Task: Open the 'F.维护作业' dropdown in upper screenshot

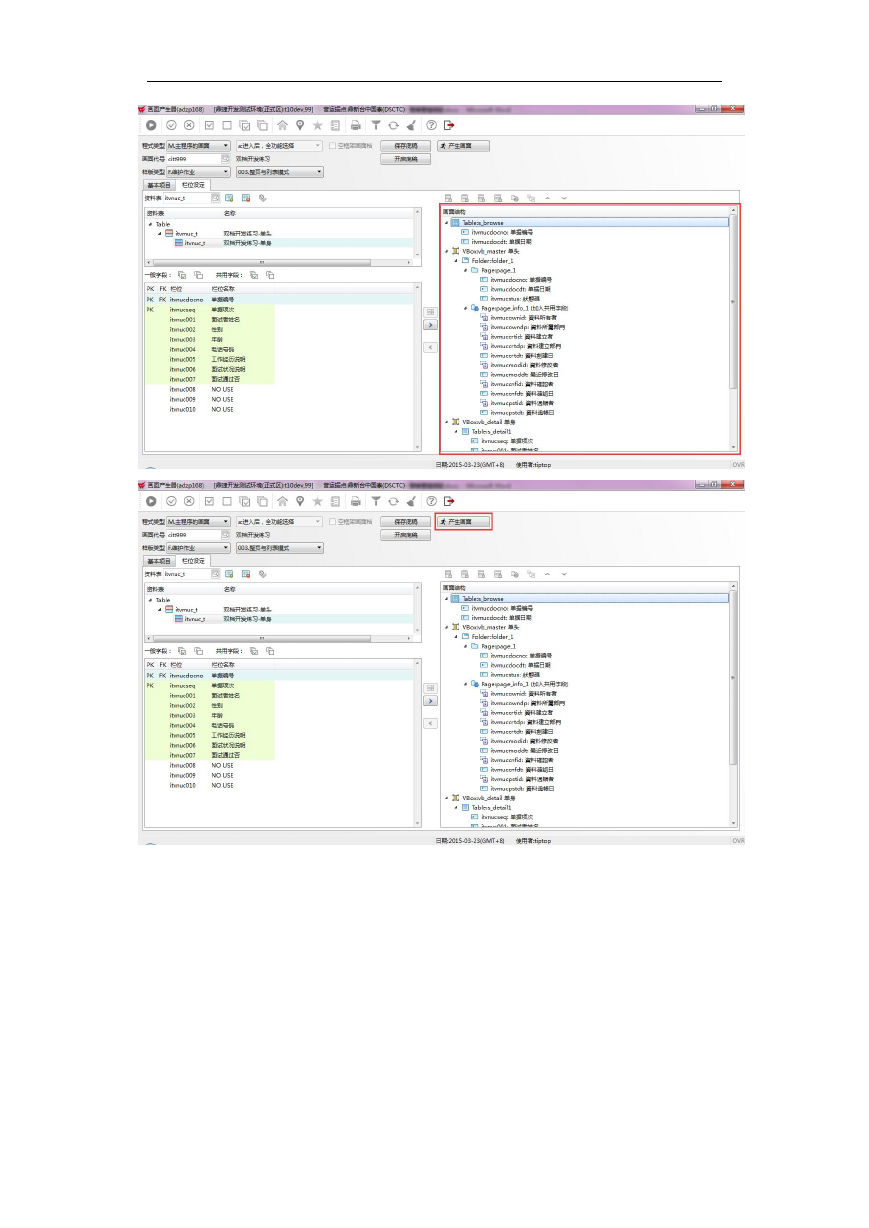Action: [198, 172]
